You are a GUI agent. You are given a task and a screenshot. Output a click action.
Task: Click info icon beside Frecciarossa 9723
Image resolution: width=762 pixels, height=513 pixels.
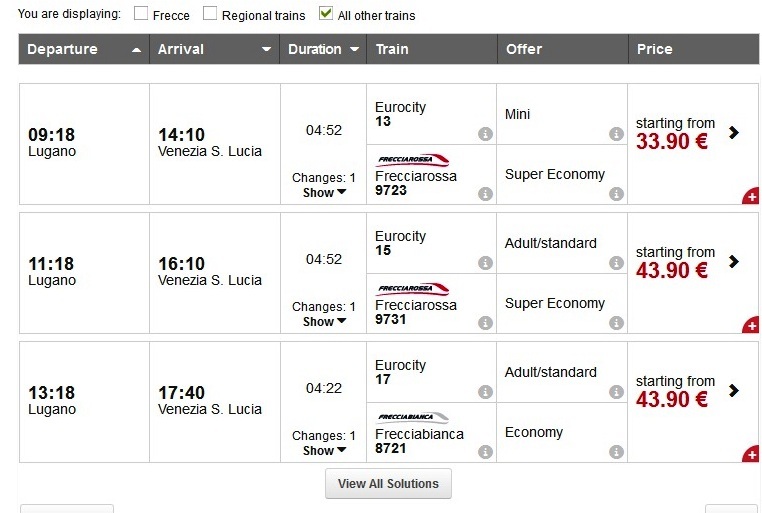point(485,194)
